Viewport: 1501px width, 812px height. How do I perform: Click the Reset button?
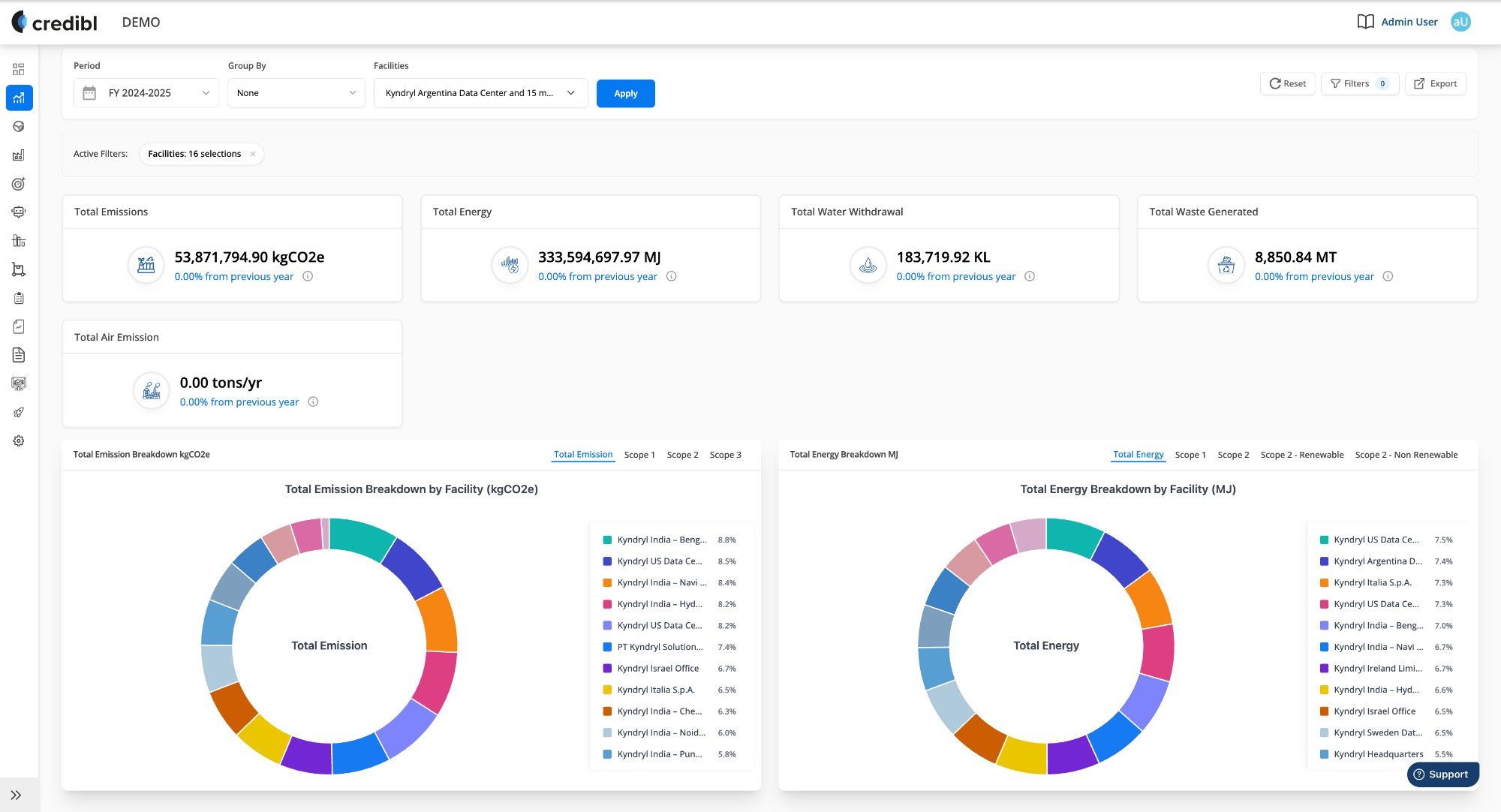(x=1287, y=83)
